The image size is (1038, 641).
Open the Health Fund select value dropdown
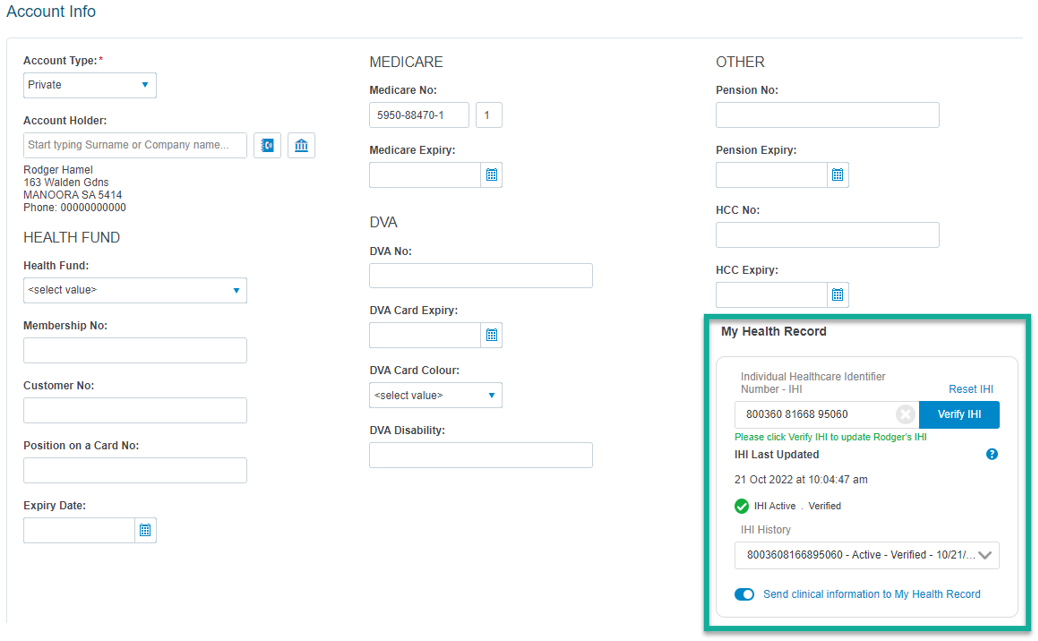[x=135, y=290]
